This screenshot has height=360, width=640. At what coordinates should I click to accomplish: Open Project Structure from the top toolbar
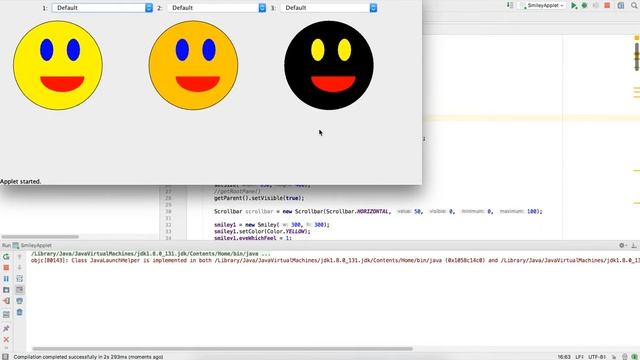pyautogui.click(x=621, y=6)
